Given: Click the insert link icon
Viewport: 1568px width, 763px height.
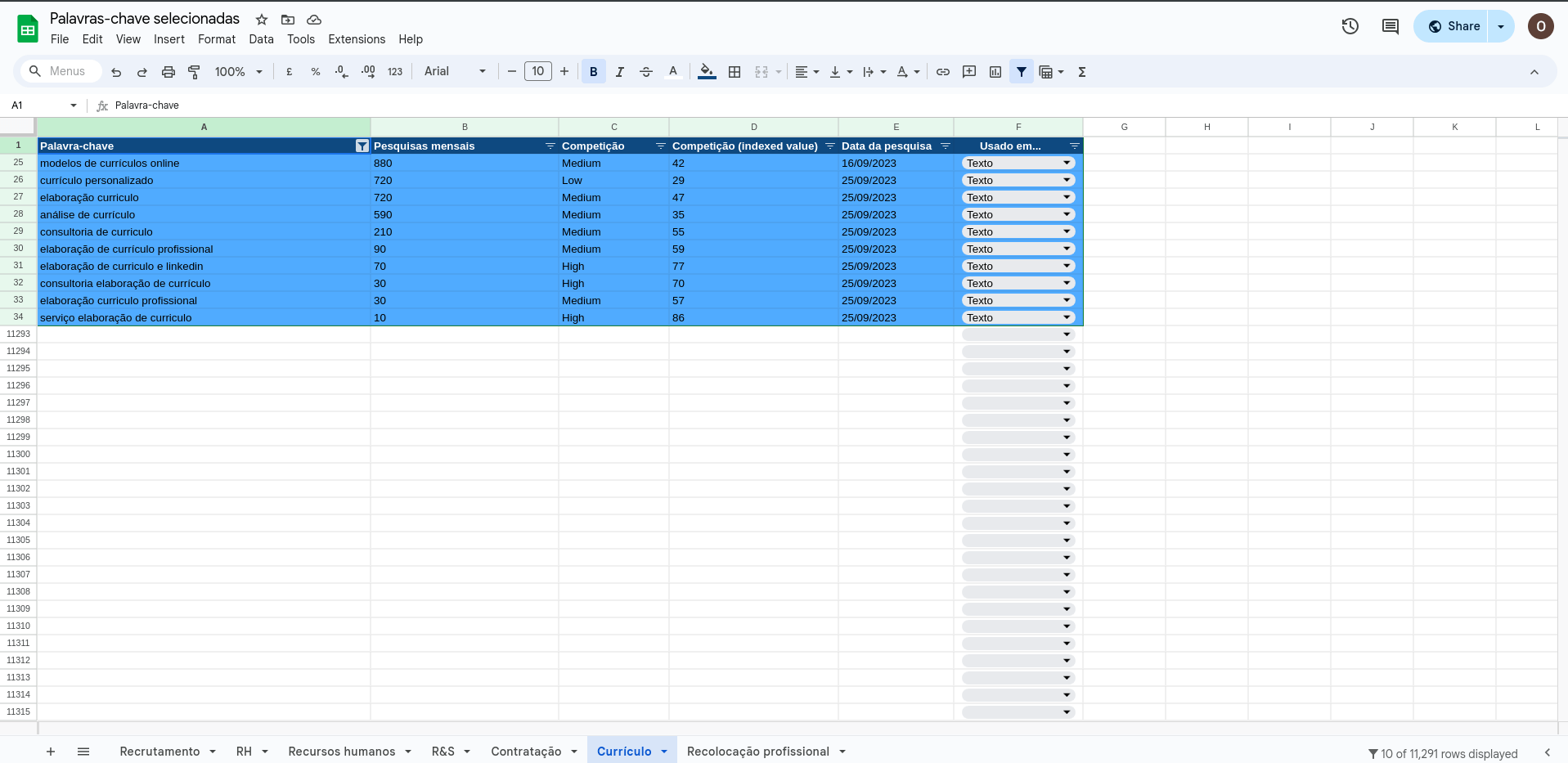Looking at the screenshot, I should pyautogui.click(x=942, y=72).
